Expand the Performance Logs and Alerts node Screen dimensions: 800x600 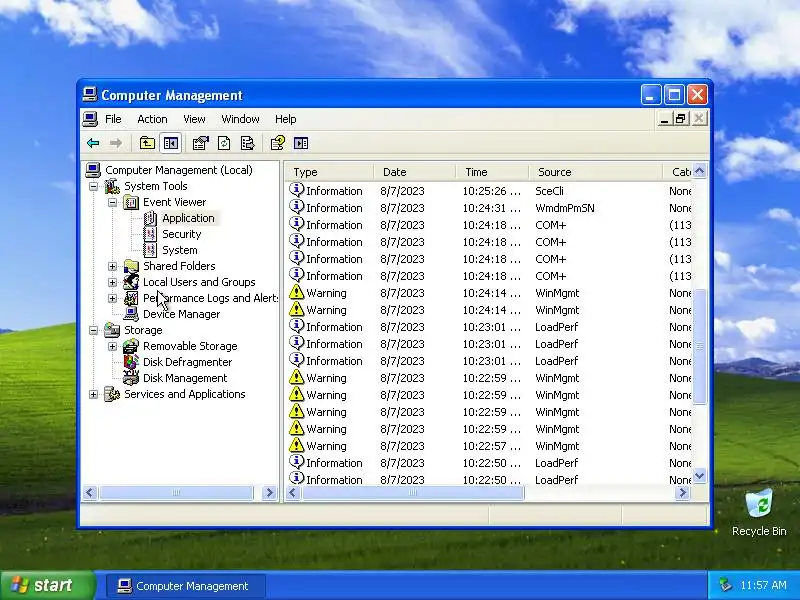(x=112, y=298)
